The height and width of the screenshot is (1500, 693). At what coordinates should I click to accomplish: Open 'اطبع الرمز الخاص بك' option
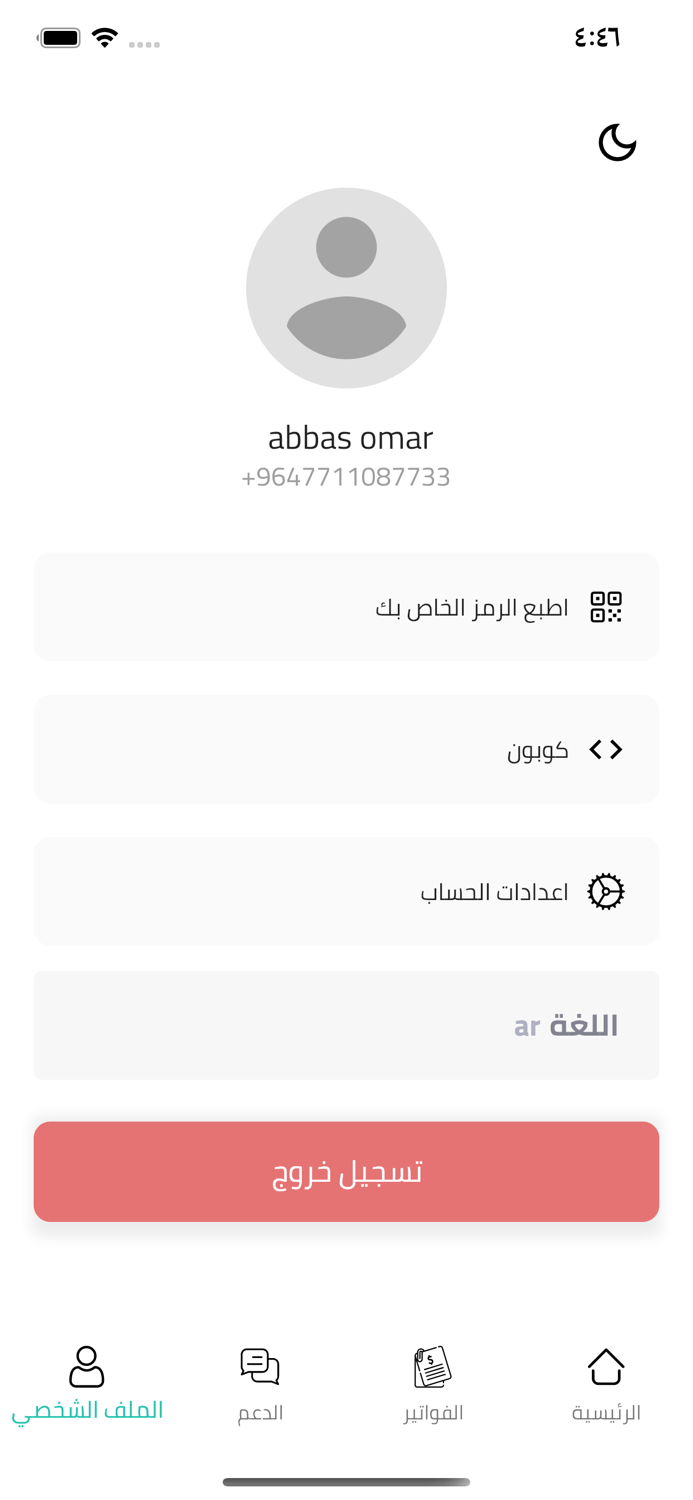coord(346,607)
